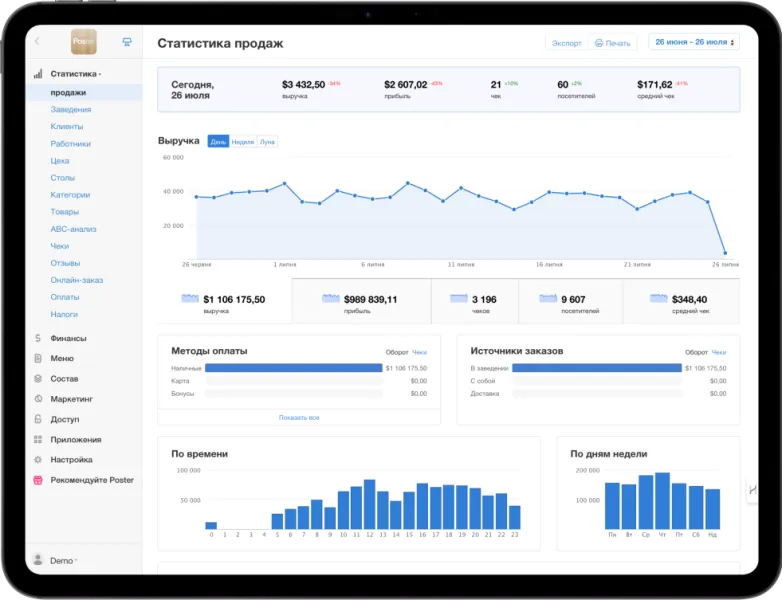Click the Экспорт button
Viewport: 782px width, 600px height.
click(x=567, y=43)
